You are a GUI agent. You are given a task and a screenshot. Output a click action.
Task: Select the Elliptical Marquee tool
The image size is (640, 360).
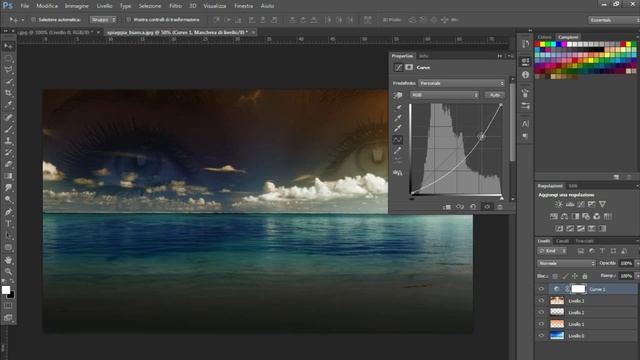point(8,58)
